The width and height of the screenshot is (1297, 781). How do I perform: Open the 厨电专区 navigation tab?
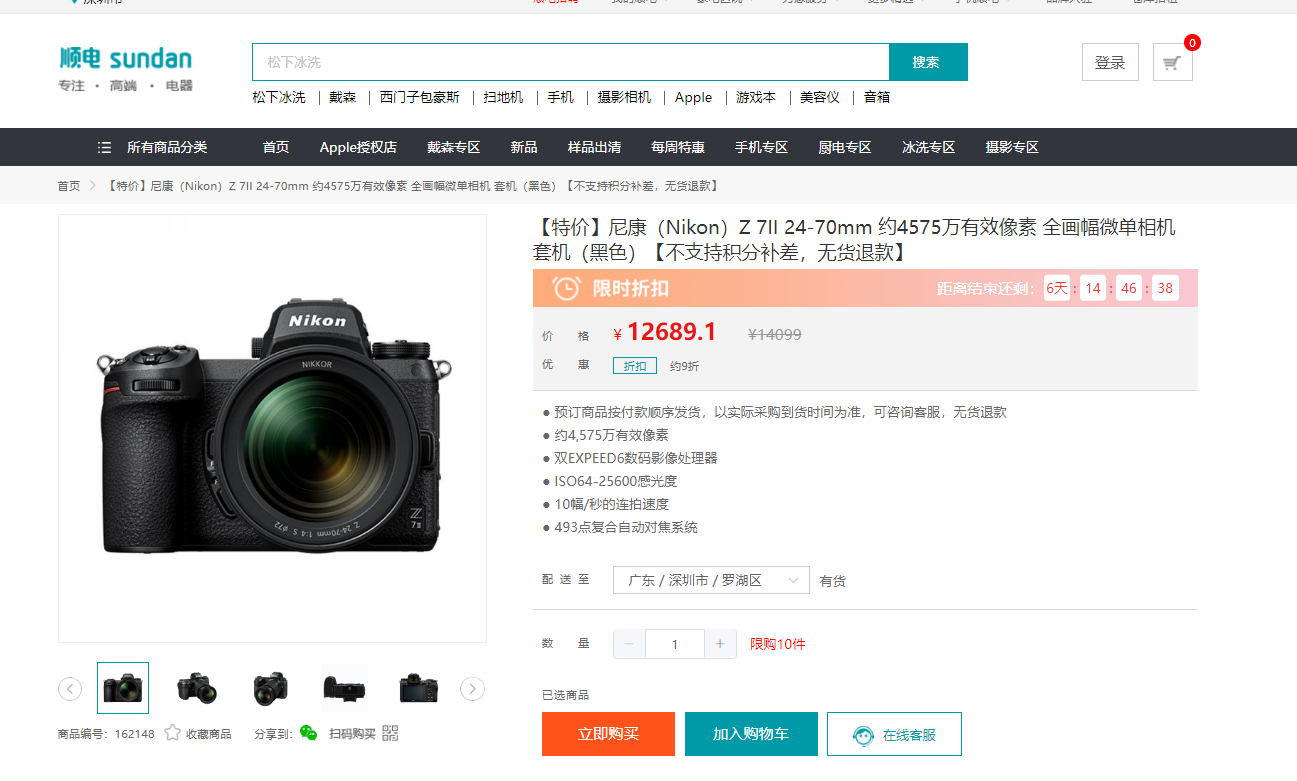[845, 147]
